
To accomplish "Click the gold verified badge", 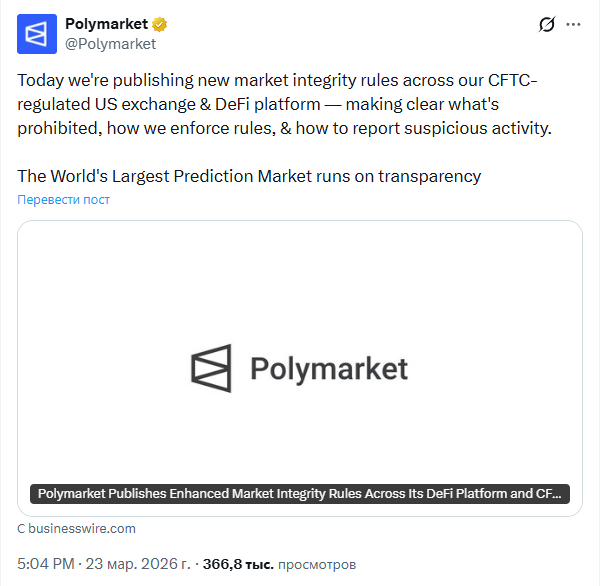I will pyautogui.click(x=159, y=24).
